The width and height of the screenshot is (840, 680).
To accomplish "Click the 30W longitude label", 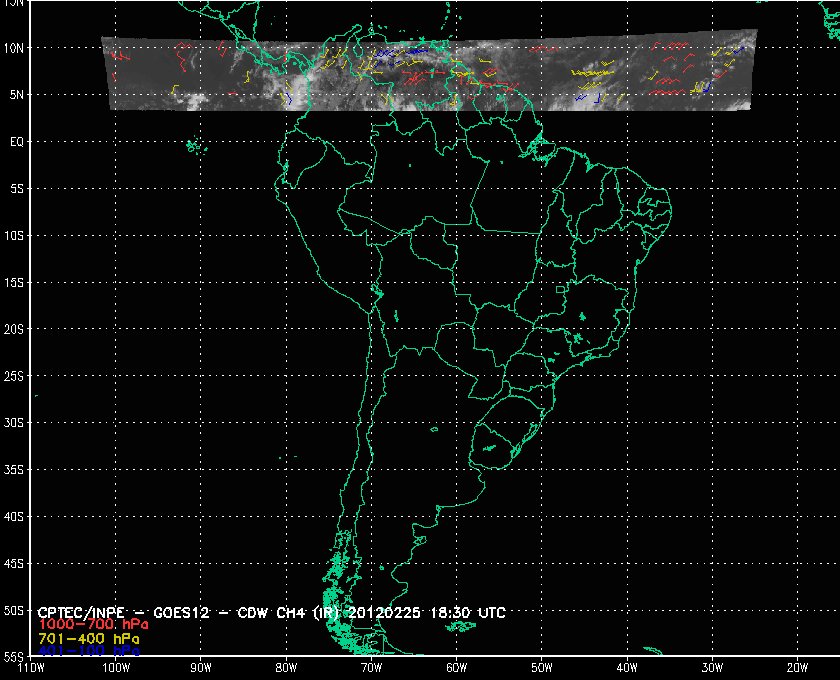I will [x=712, y=668].
